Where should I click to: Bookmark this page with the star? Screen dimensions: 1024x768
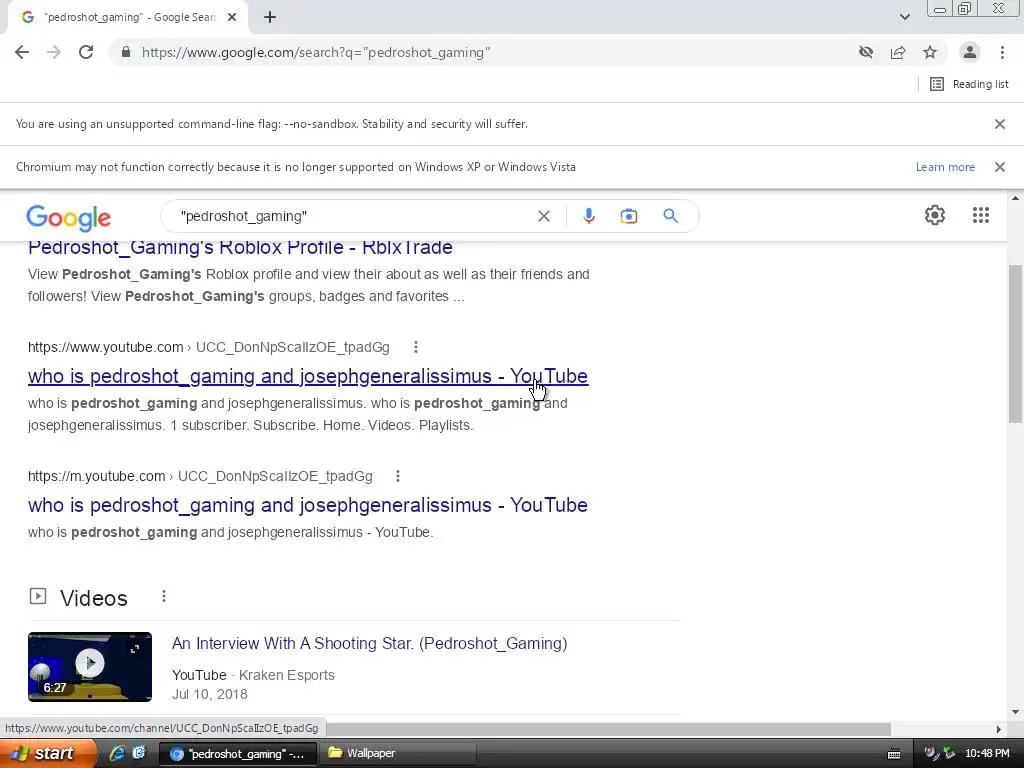tap(930, 52)
